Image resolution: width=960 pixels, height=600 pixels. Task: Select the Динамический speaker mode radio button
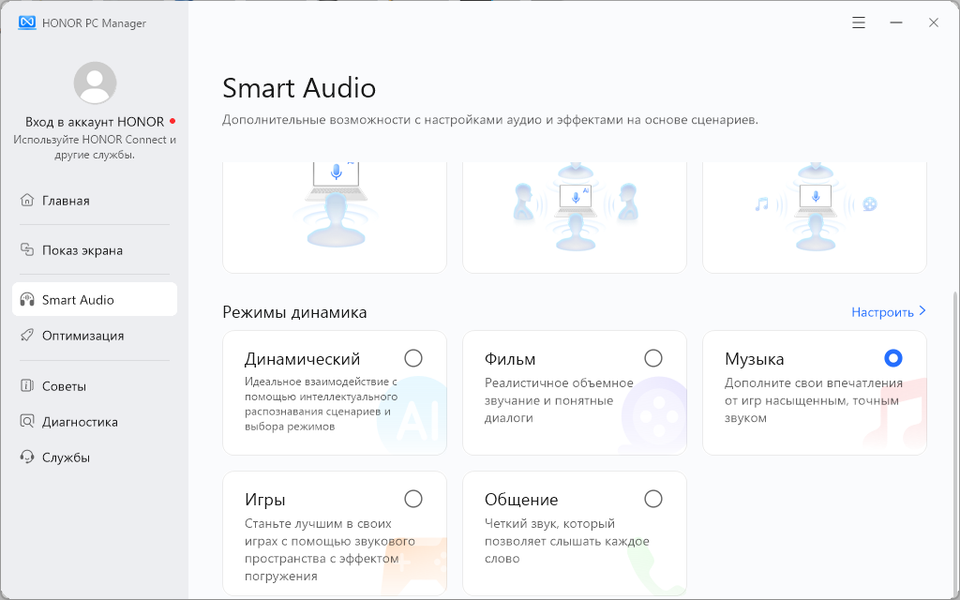(x=413, y=358)
